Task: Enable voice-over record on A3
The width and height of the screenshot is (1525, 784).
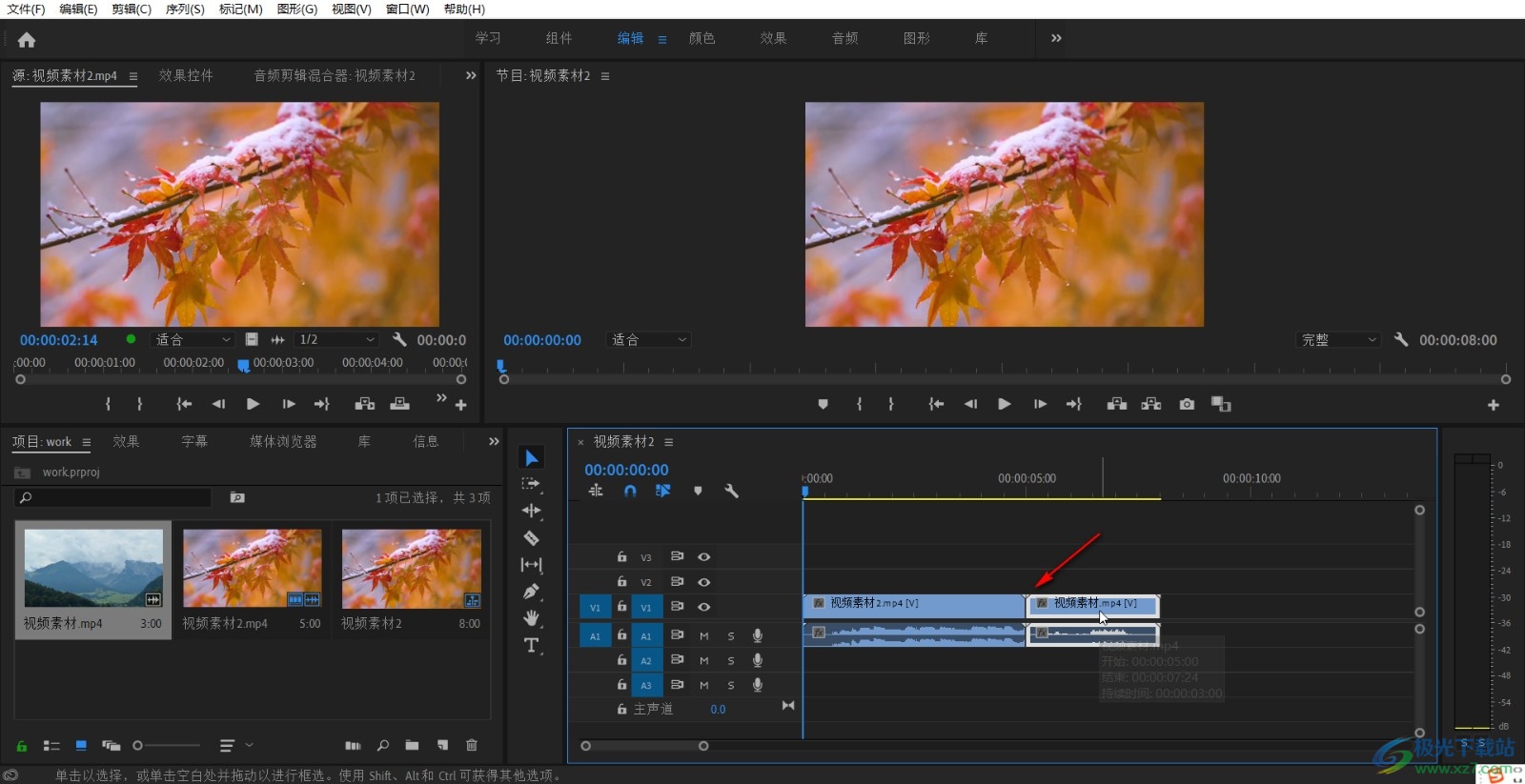Action: coord(758,685)
